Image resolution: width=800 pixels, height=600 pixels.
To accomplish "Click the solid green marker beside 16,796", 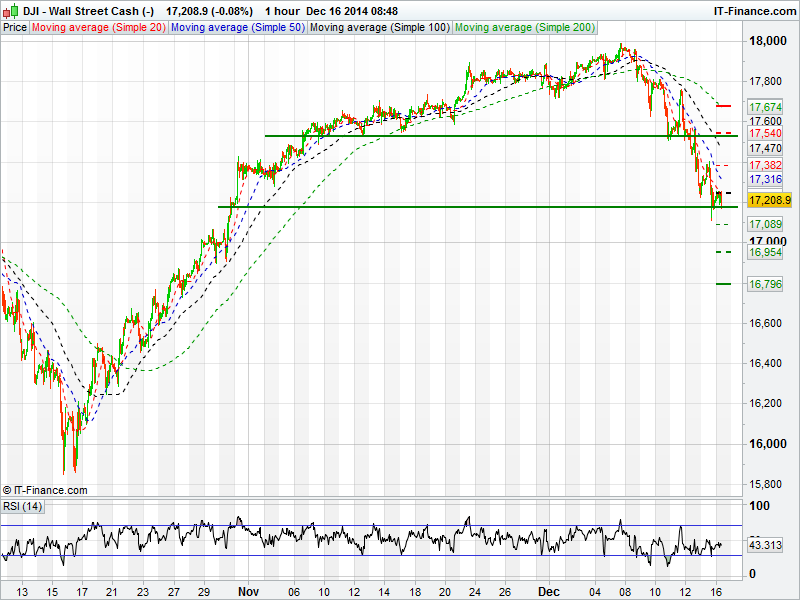I will [724, 284].
